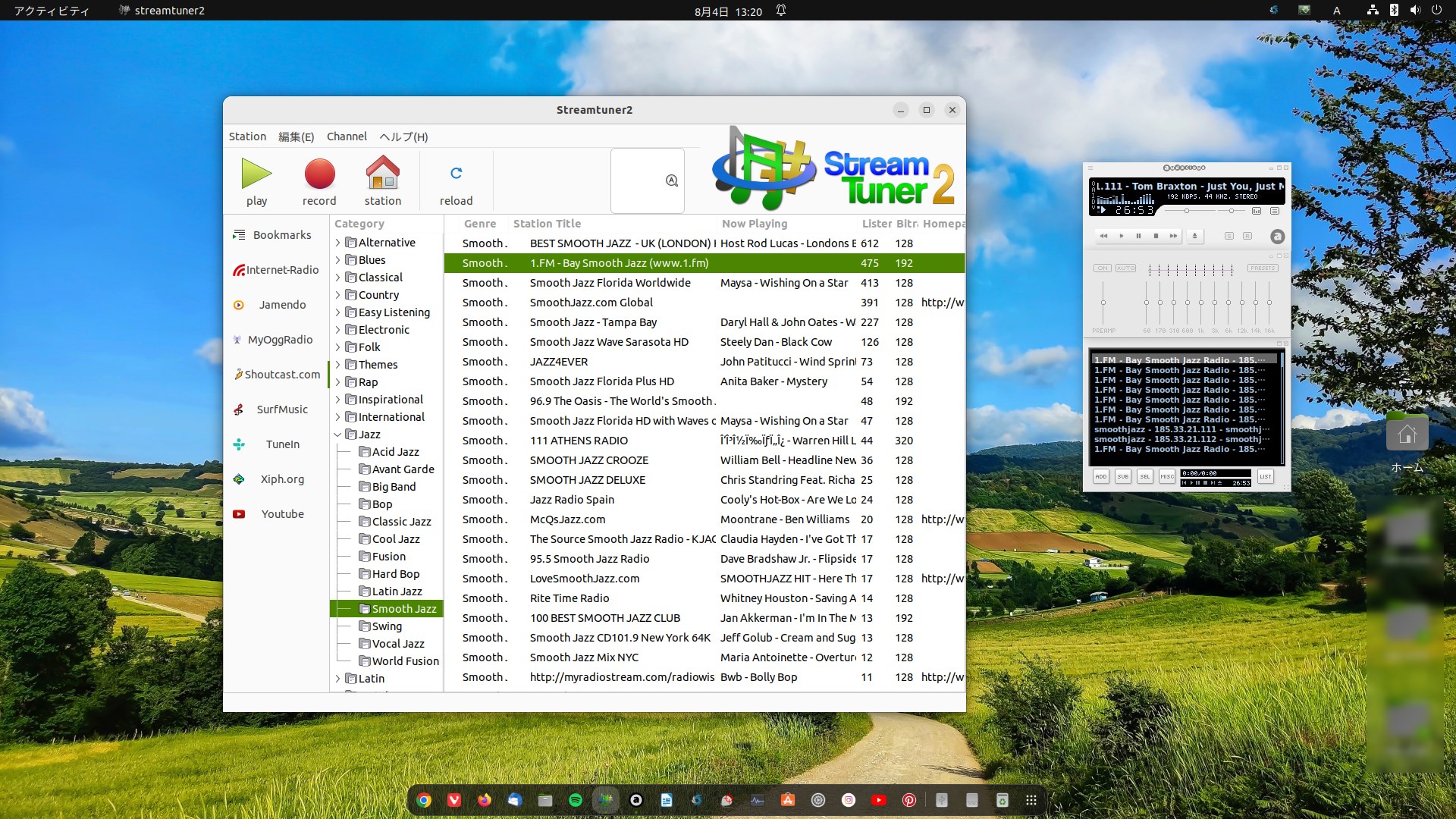Viewport: 1456px width, 819px height.
Task: Click SEL button in Audacious playlist
Action: 1145,476
